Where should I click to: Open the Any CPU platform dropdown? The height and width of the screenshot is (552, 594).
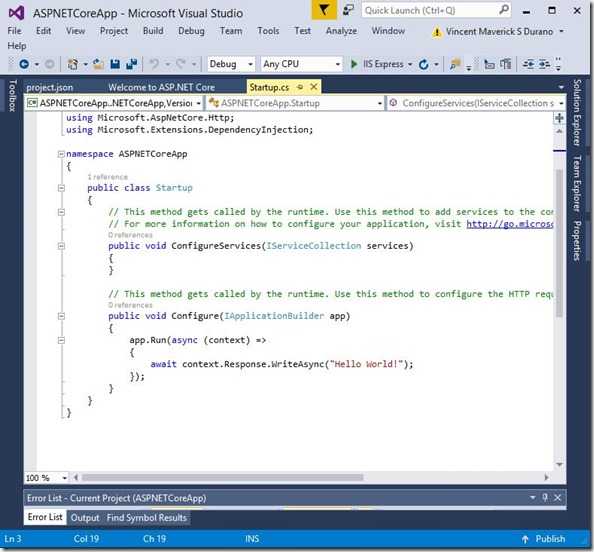click(x=302, y=64)
